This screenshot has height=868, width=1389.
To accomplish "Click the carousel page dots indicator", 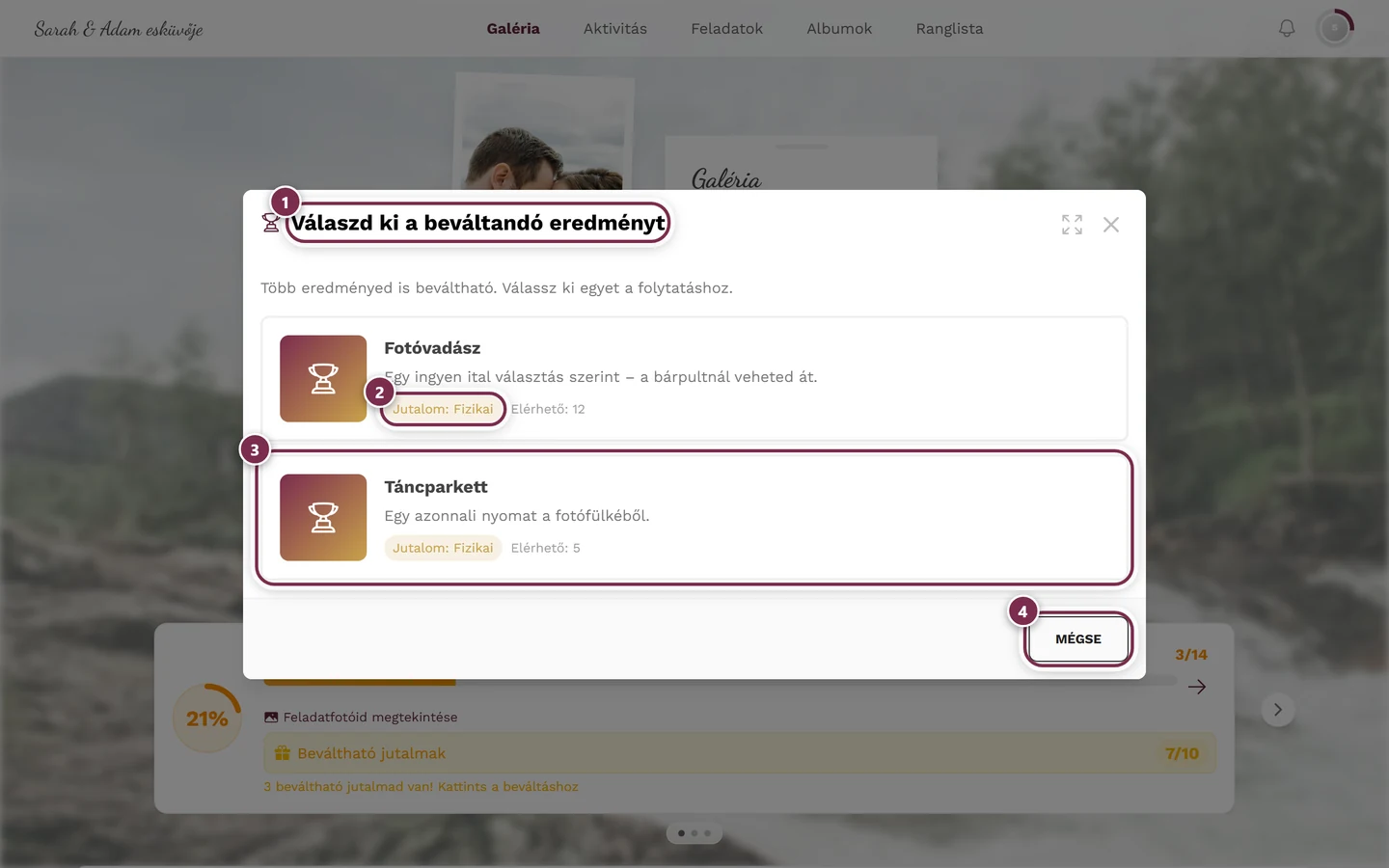I will (694, 833).
